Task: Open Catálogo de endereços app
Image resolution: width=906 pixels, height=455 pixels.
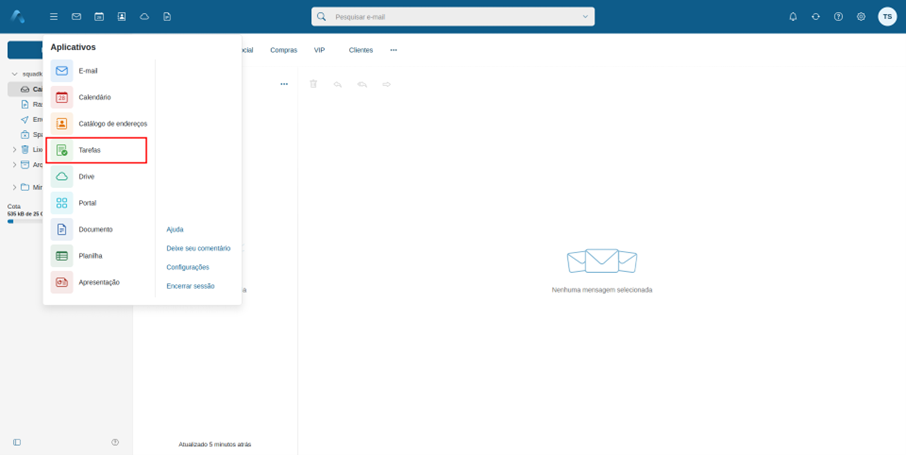Action: pyautogui.click(x=99, y=124)
